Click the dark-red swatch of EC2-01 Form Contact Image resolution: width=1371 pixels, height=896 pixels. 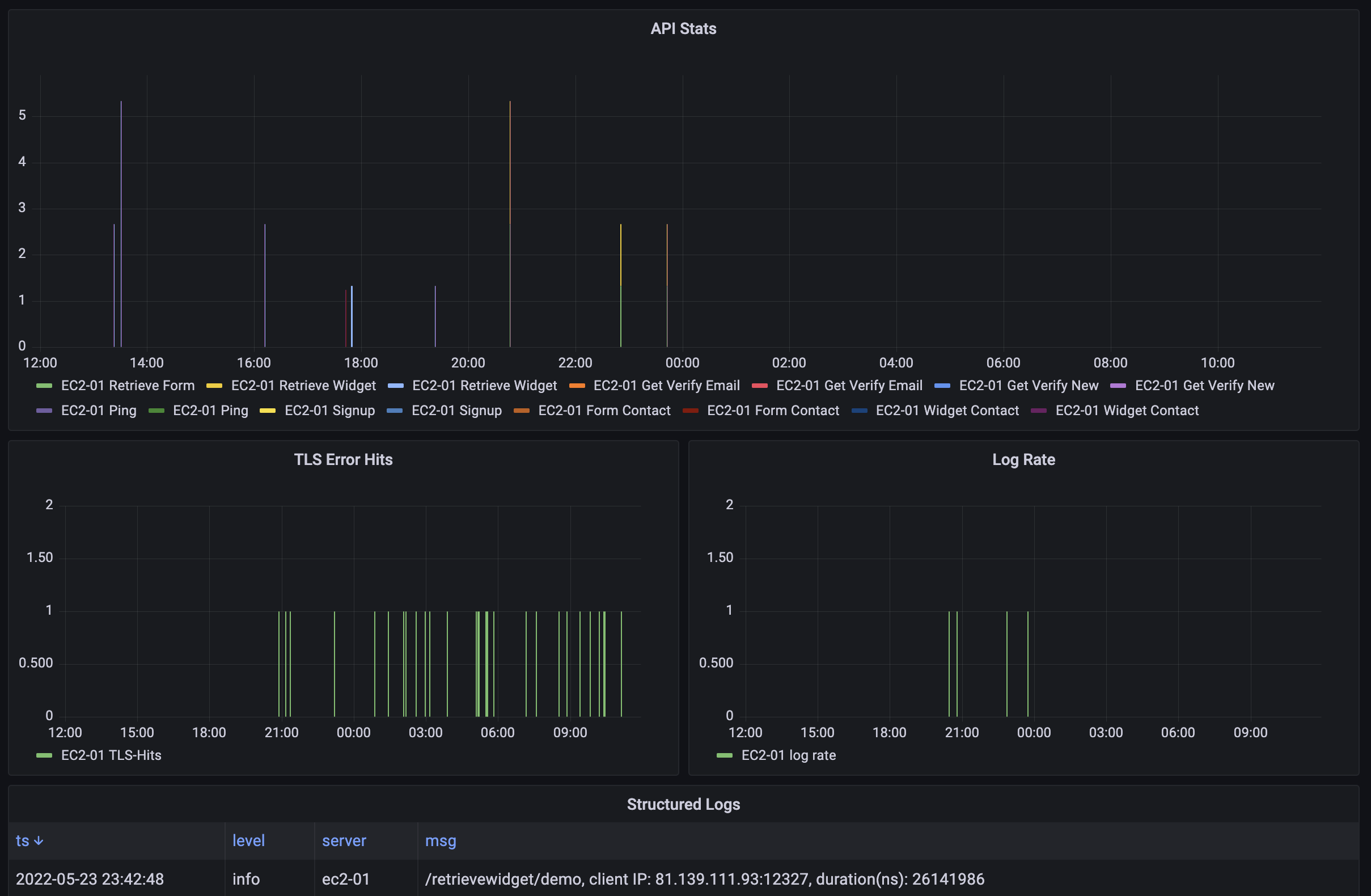click(690, 411)
